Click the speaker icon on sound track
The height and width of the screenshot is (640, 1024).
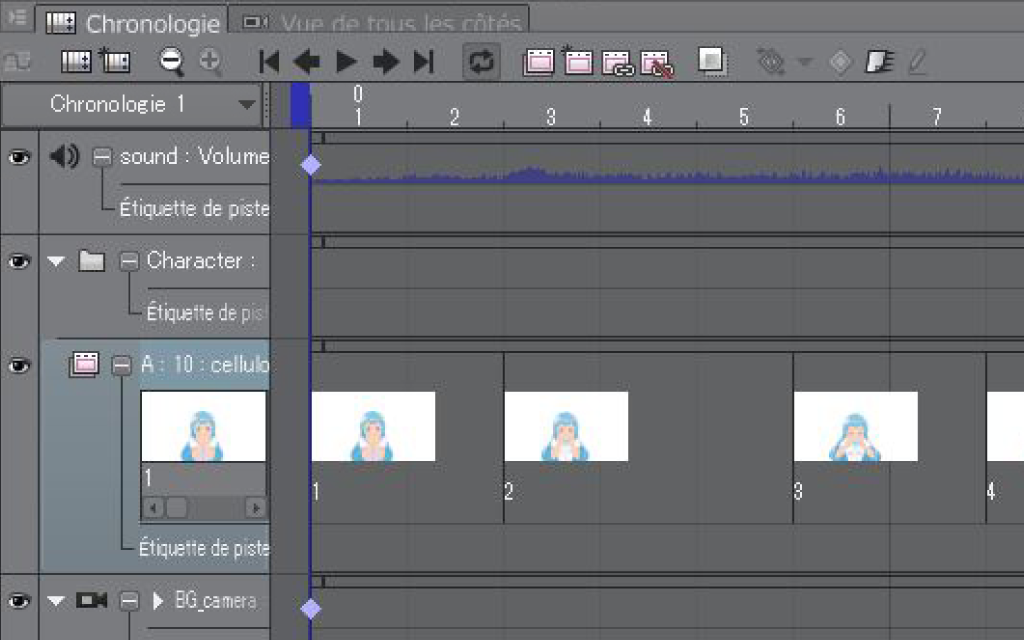(x=64, y=157)
